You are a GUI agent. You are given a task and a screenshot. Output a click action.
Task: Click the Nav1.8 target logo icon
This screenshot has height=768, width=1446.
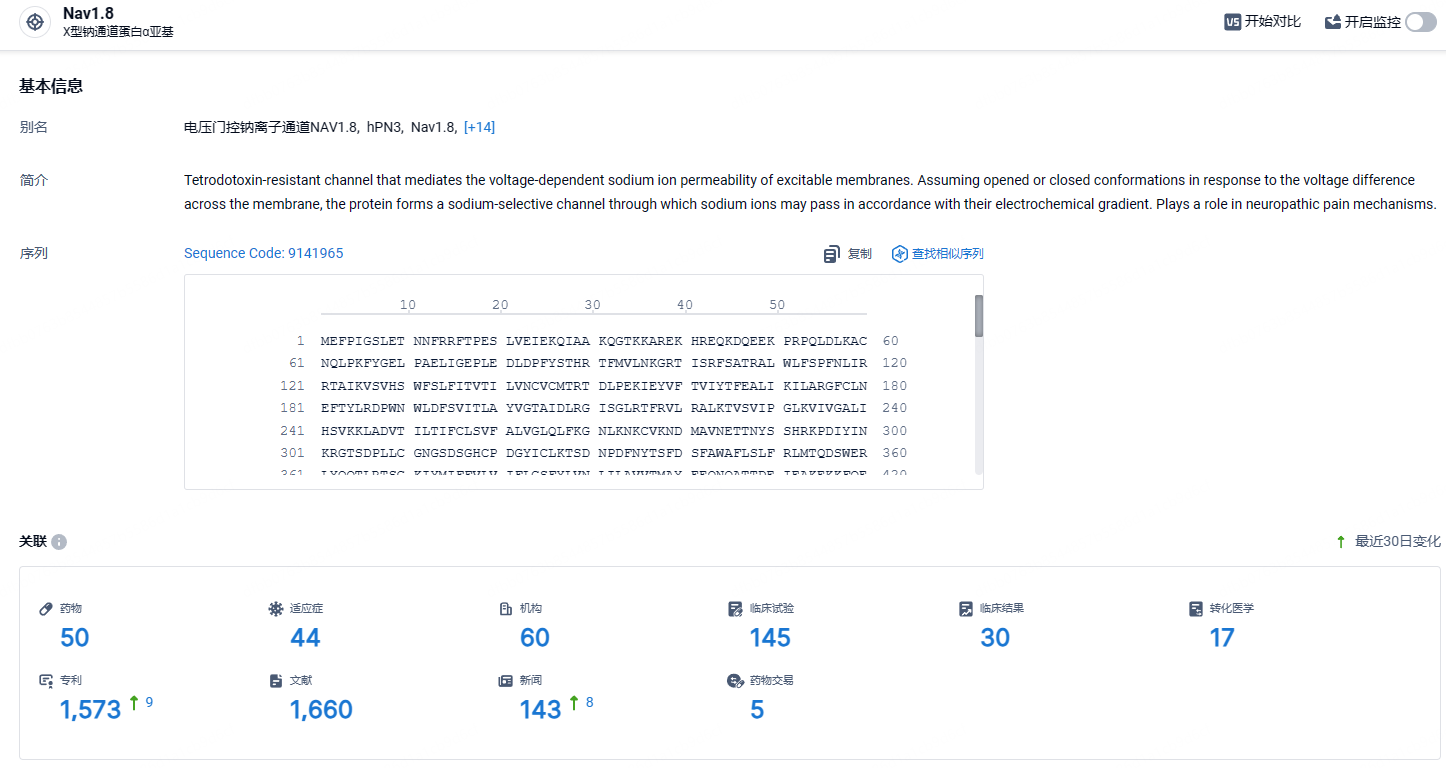[35, 22]
